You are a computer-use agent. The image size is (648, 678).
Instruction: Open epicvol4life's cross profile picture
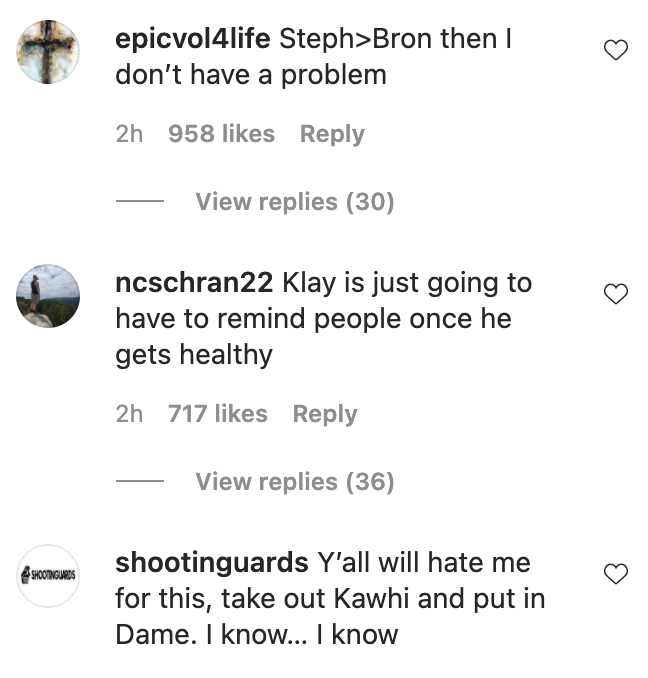point(48,51)
